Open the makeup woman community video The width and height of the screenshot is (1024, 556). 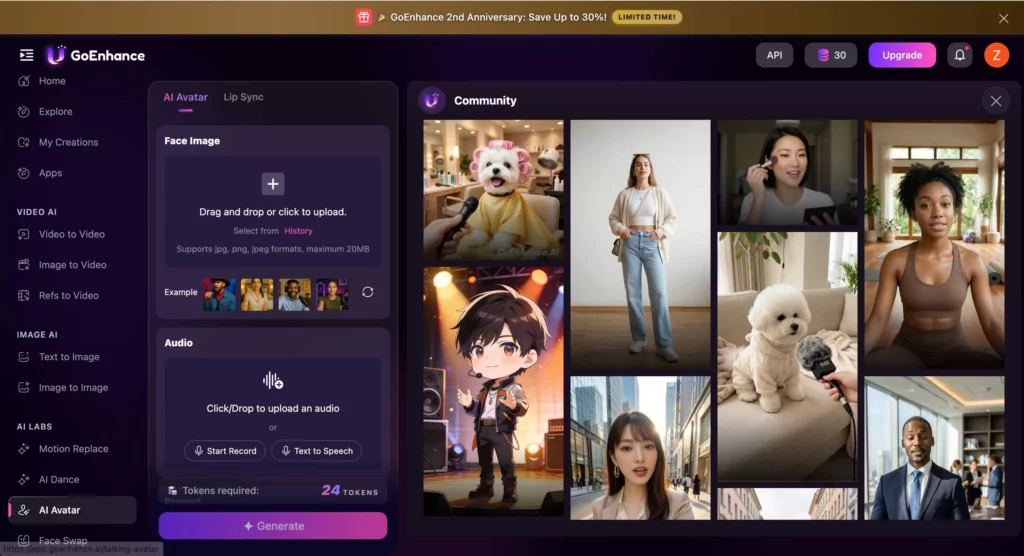coord(787,172)
